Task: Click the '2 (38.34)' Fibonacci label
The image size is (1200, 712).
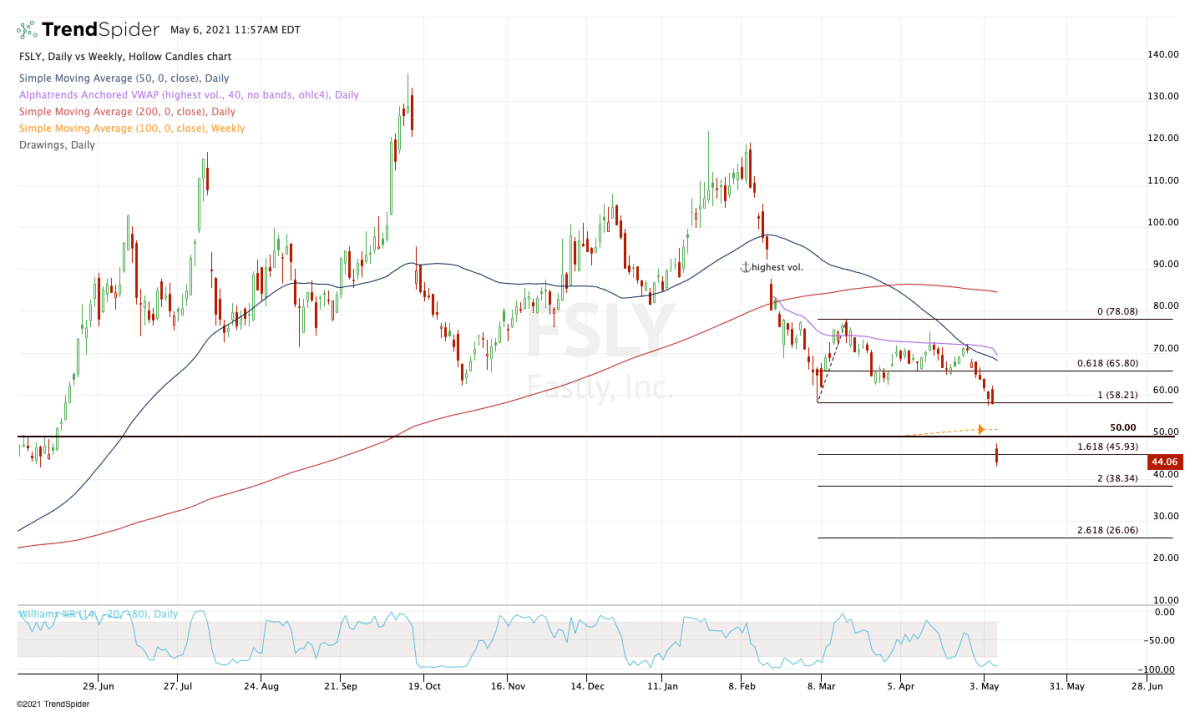Action: tap(1118, 479)
